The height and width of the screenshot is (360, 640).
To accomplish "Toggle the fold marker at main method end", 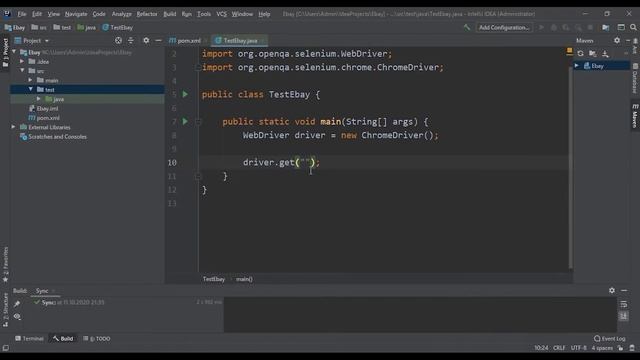I will (198, 176).
